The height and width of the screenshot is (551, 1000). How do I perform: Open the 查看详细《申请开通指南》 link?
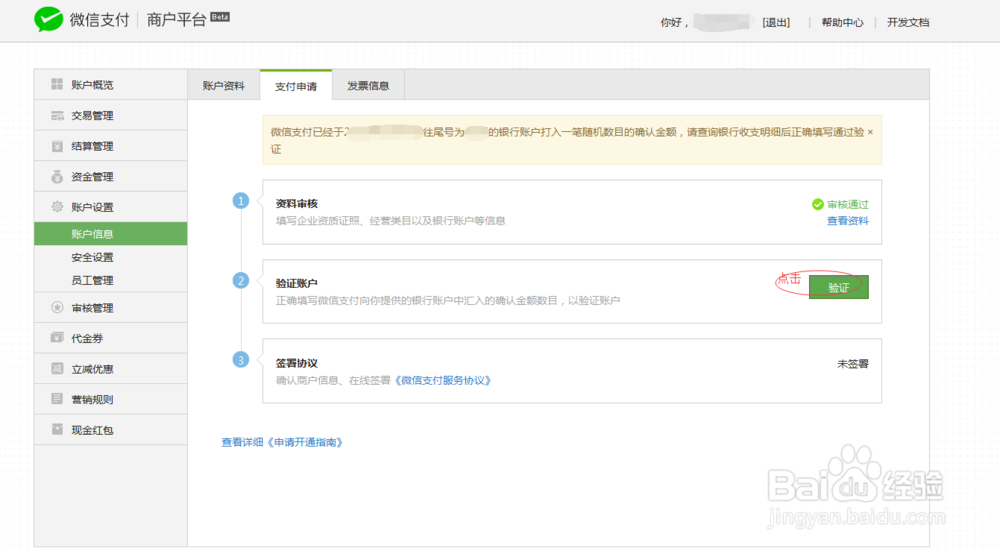tap(282, 442)
